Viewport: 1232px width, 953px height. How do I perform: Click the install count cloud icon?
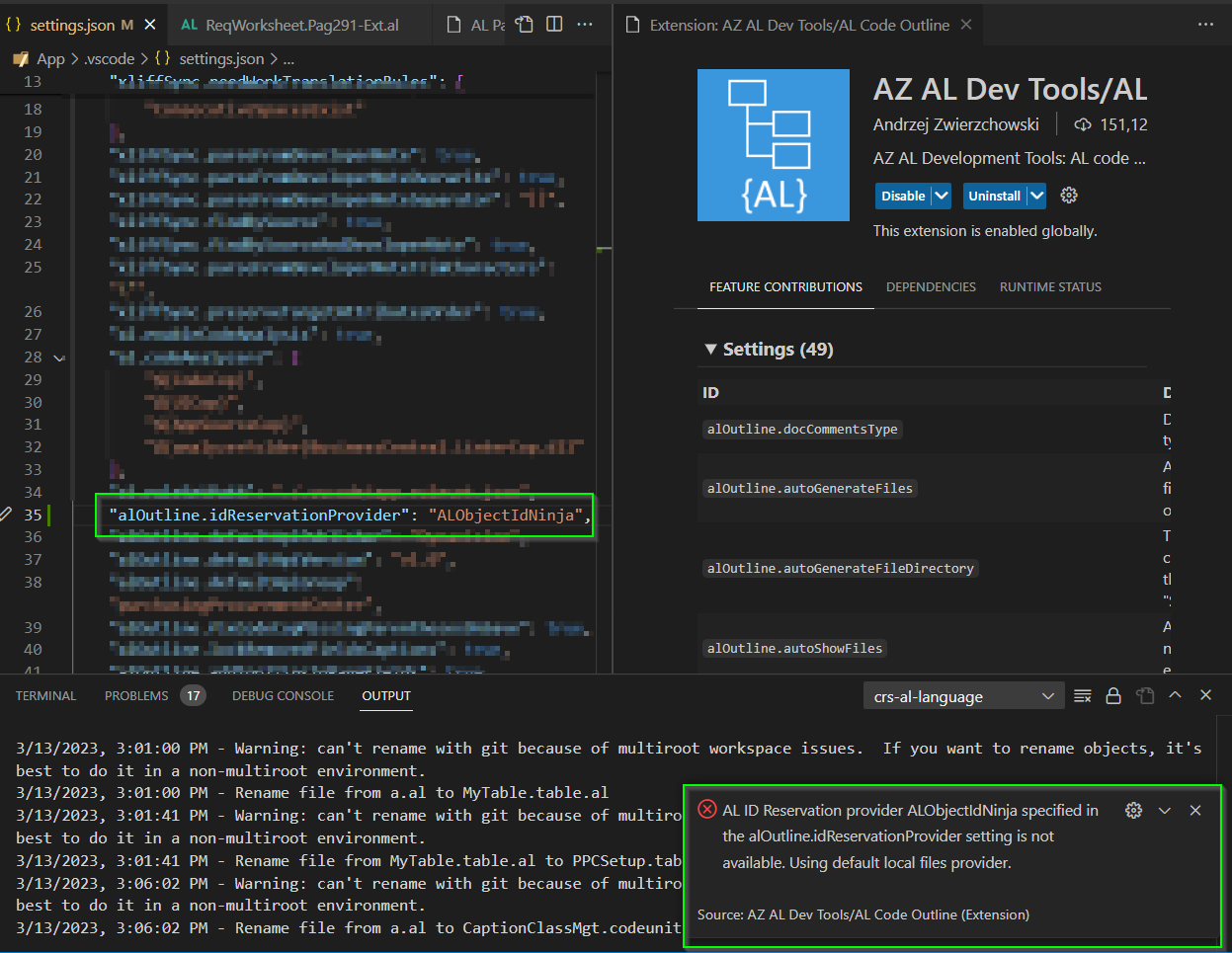(x=1083, y=124)
